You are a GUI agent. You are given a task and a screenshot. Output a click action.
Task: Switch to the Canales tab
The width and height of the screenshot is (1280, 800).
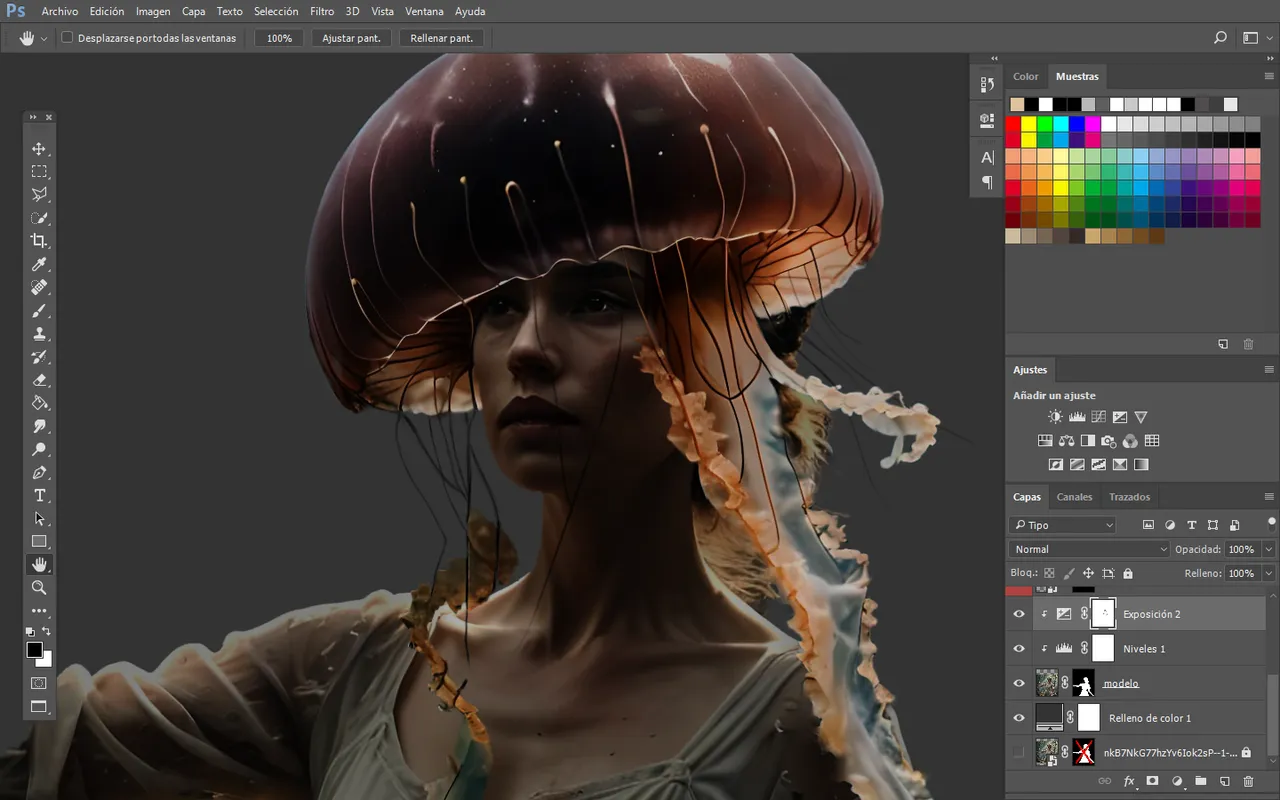1075,497
